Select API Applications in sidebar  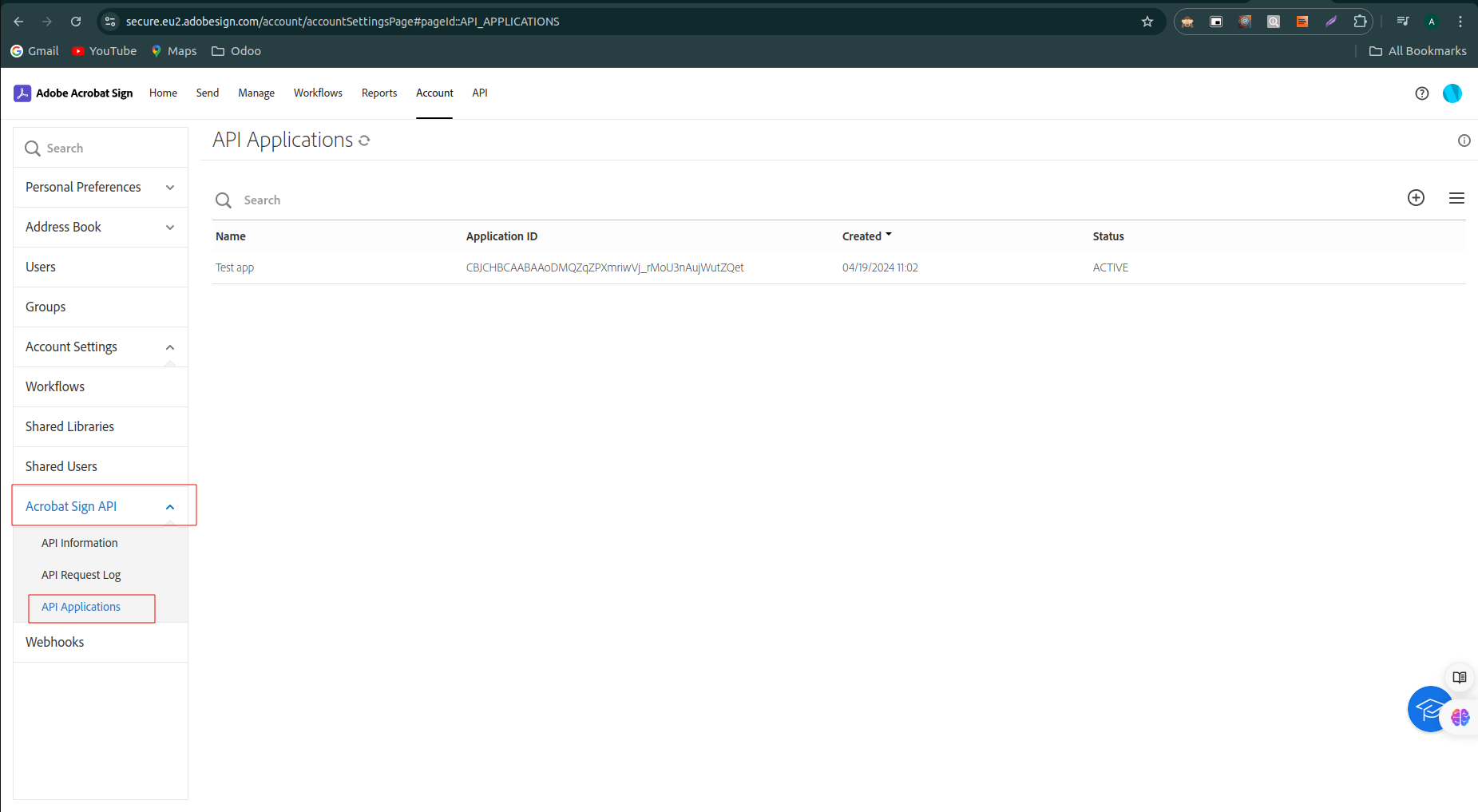point(81,607)
